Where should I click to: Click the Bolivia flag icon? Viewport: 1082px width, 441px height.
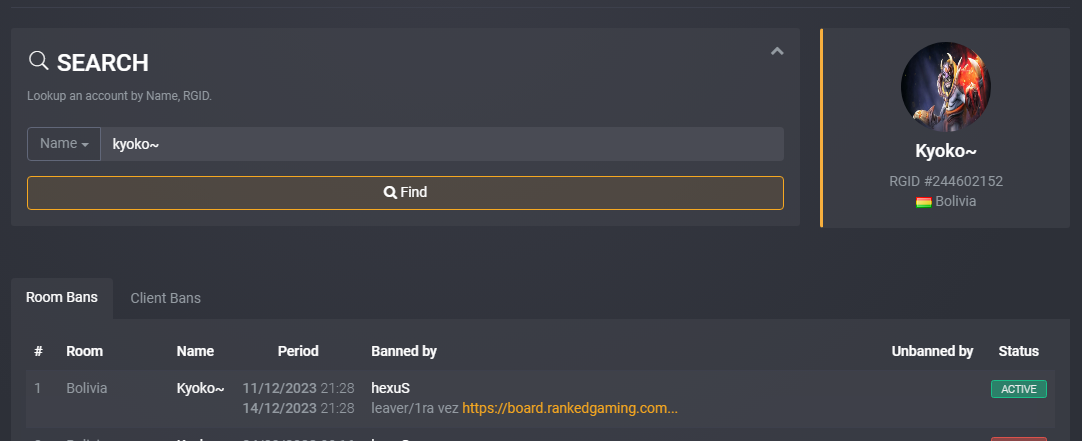click(x=923, y=202)
